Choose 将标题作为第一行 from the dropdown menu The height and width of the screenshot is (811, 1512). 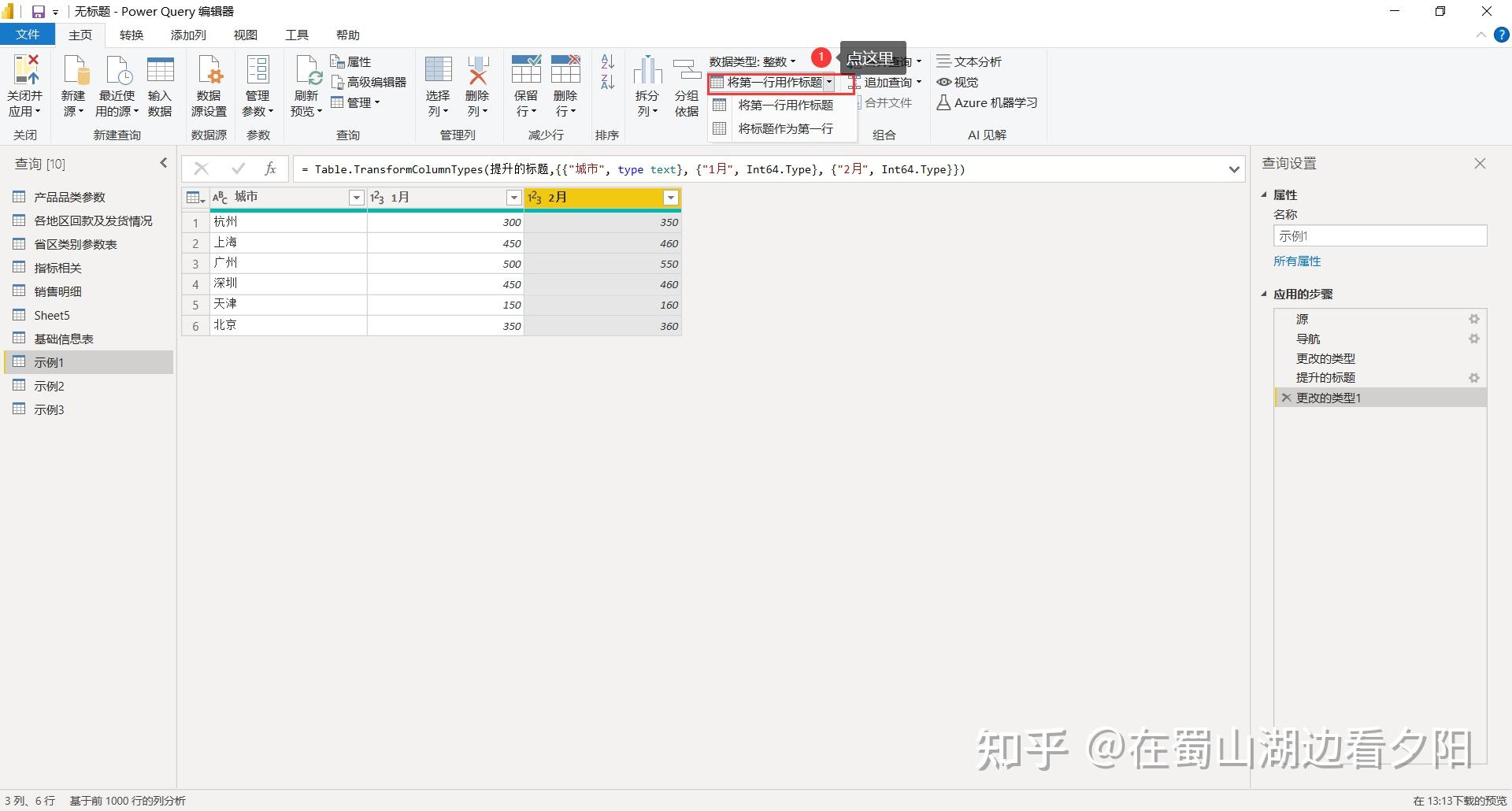[782, 128]
